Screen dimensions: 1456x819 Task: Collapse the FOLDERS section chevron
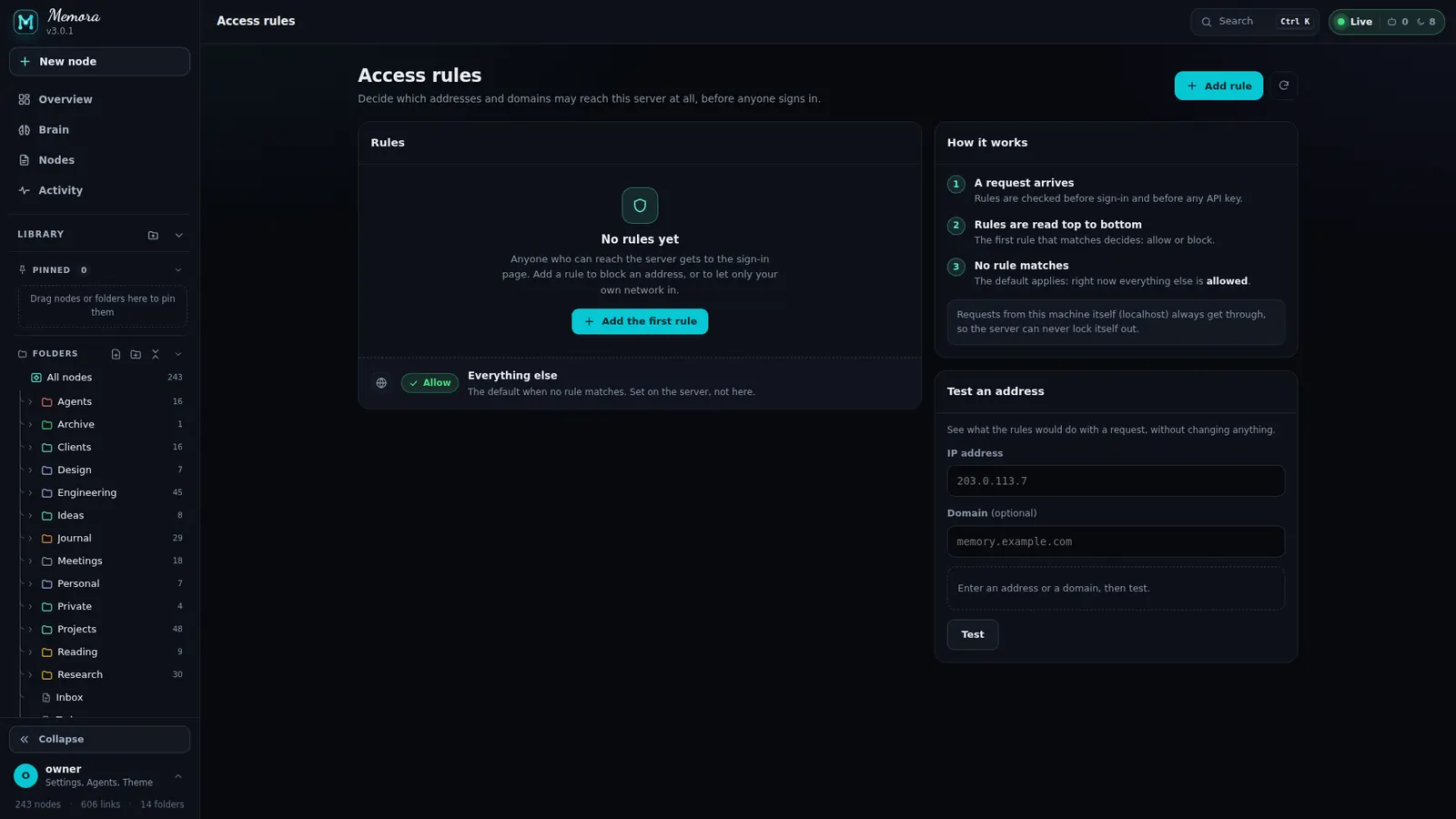[178, 354]
